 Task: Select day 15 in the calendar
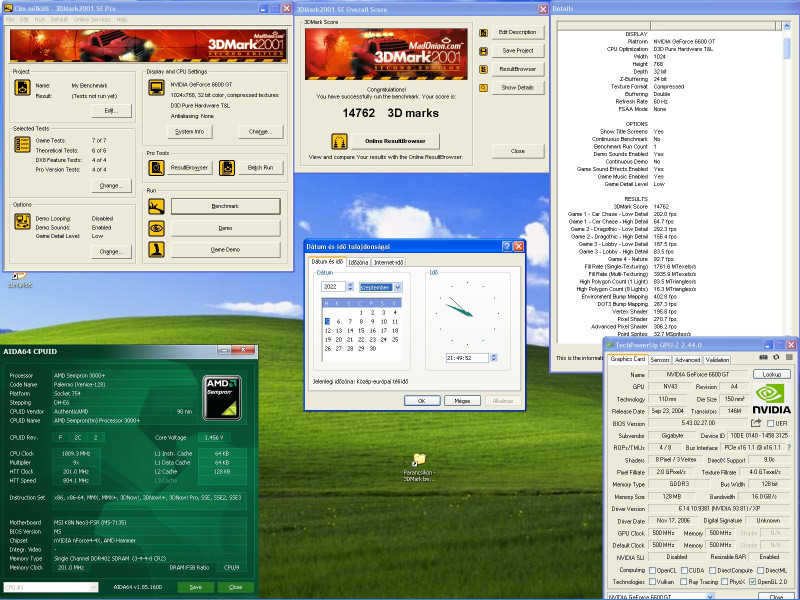pyautogui.click(x=361, y=331)
